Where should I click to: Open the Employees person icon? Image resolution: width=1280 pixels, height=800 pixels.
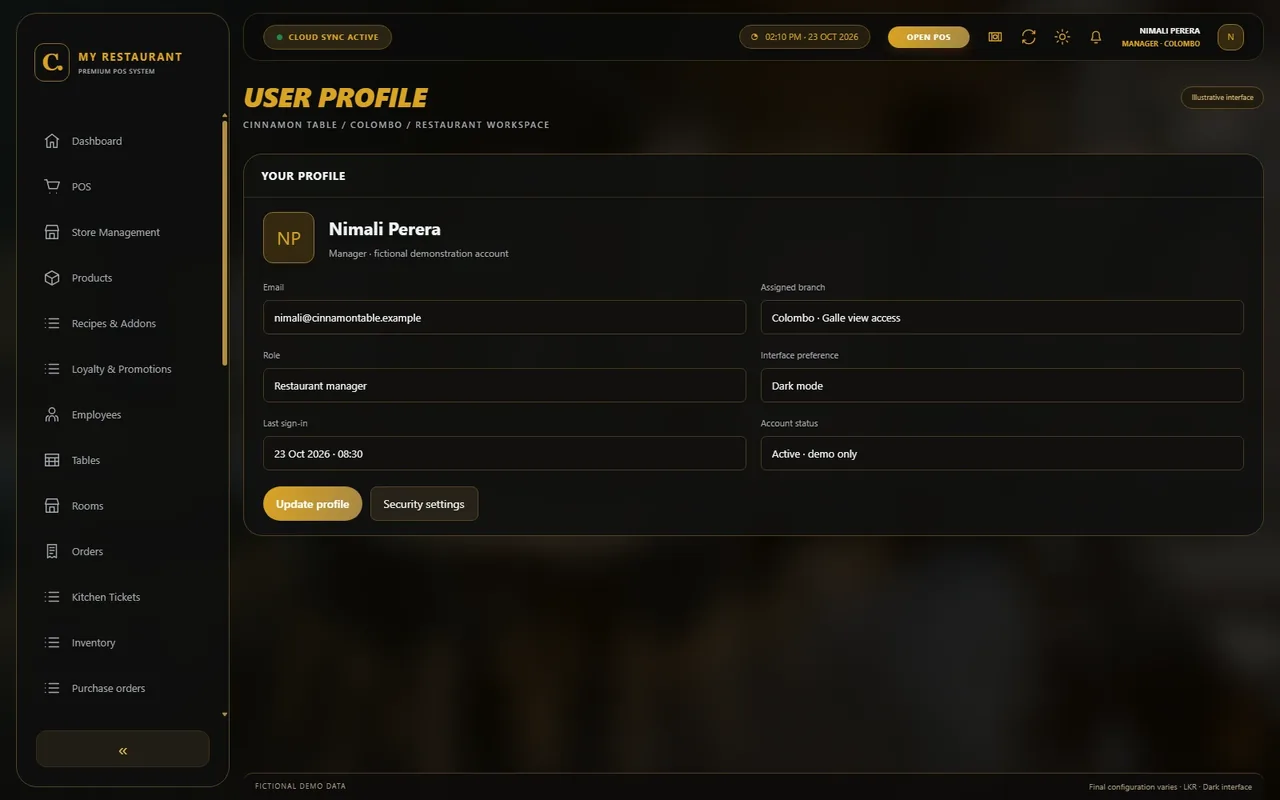[x=52, y=414]
